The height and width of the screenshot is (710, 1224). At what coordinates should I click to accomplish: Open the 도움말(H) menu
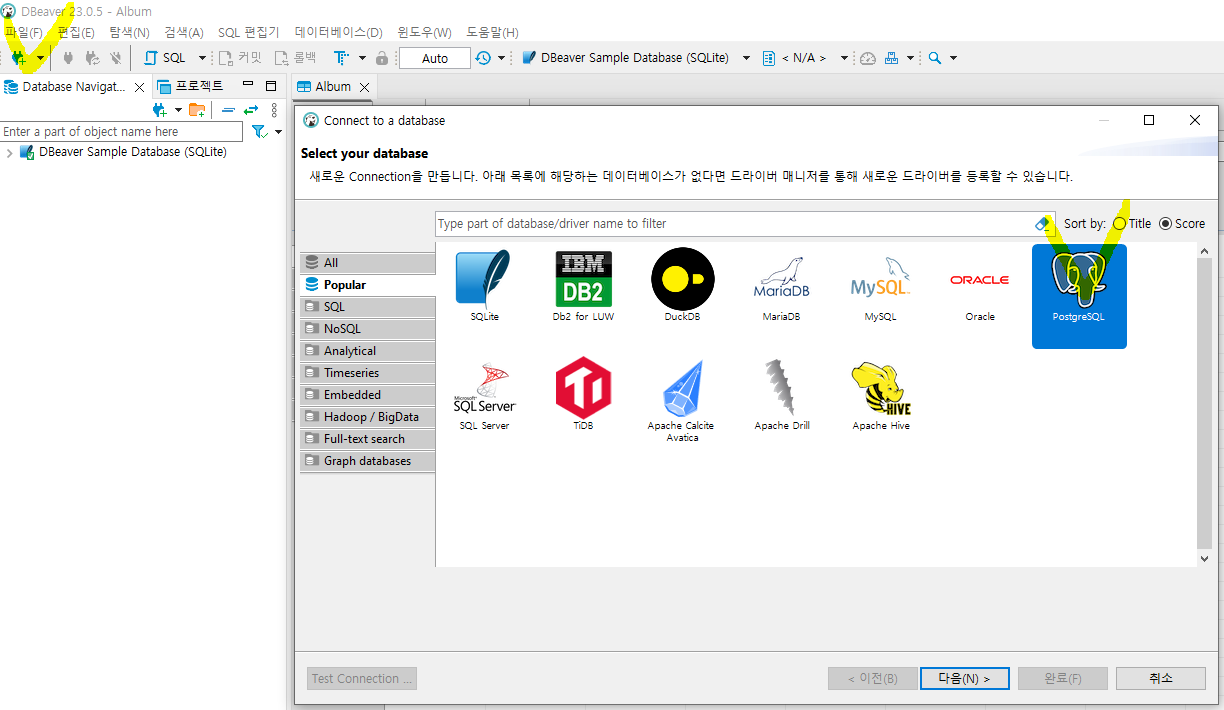(492, 32)
